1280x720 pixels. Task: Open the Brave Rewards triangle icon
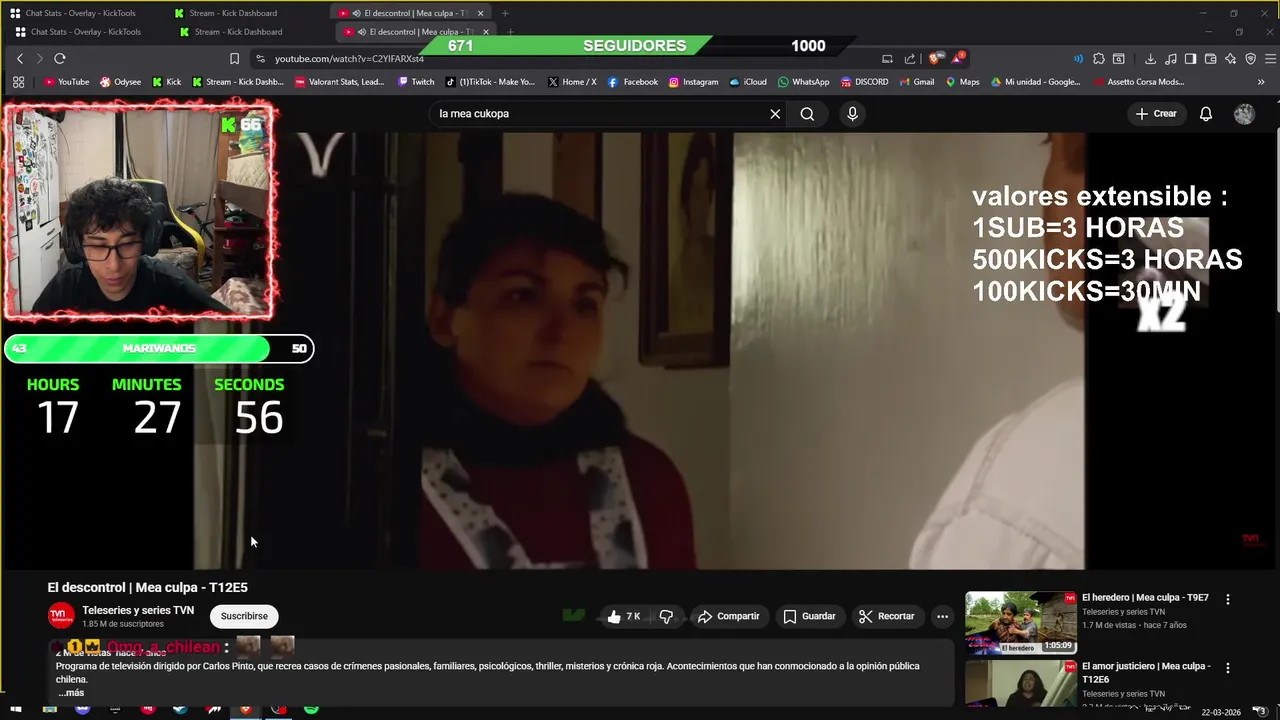[958, 59]
